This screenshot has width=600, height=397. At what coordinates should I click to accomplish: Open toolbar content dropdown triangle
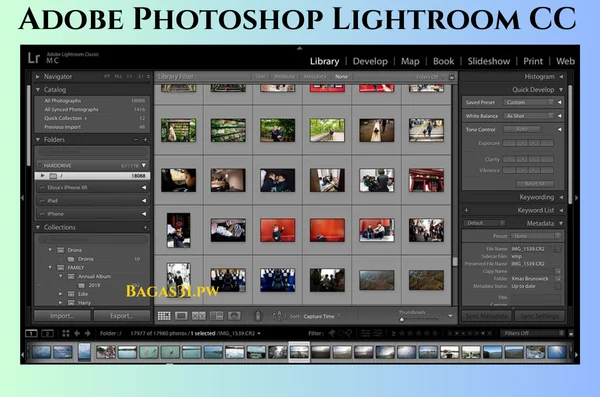450,316
